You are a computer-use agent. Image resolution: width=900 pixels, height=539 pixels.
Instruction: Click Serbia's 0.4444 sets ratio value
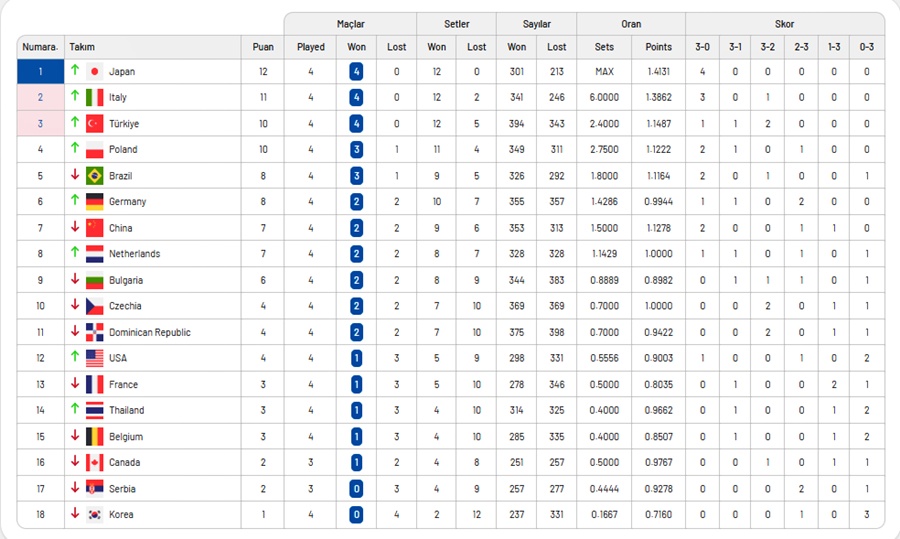pyautogui.click(x=604, y=488)
